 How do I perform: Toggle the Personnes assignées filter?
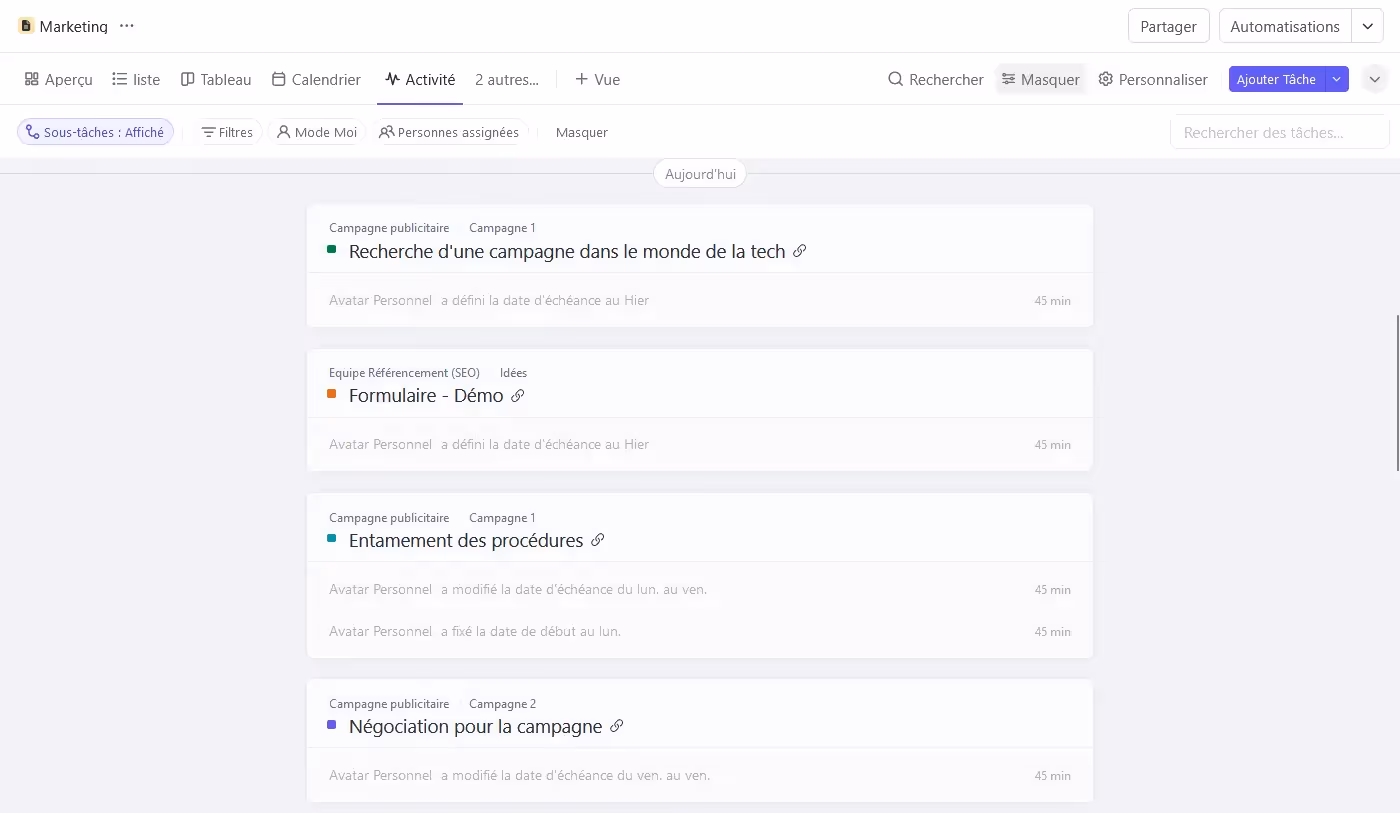click(x=449, y=131)
